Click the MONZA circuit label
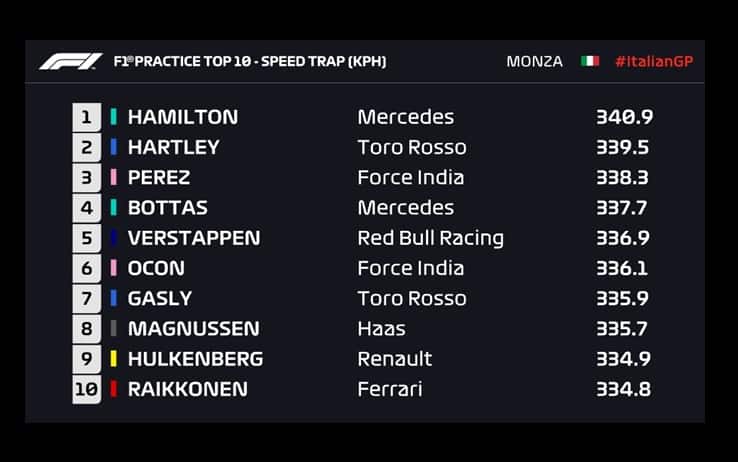Viewport: 738px width, 462px height. tap(534, 62)
